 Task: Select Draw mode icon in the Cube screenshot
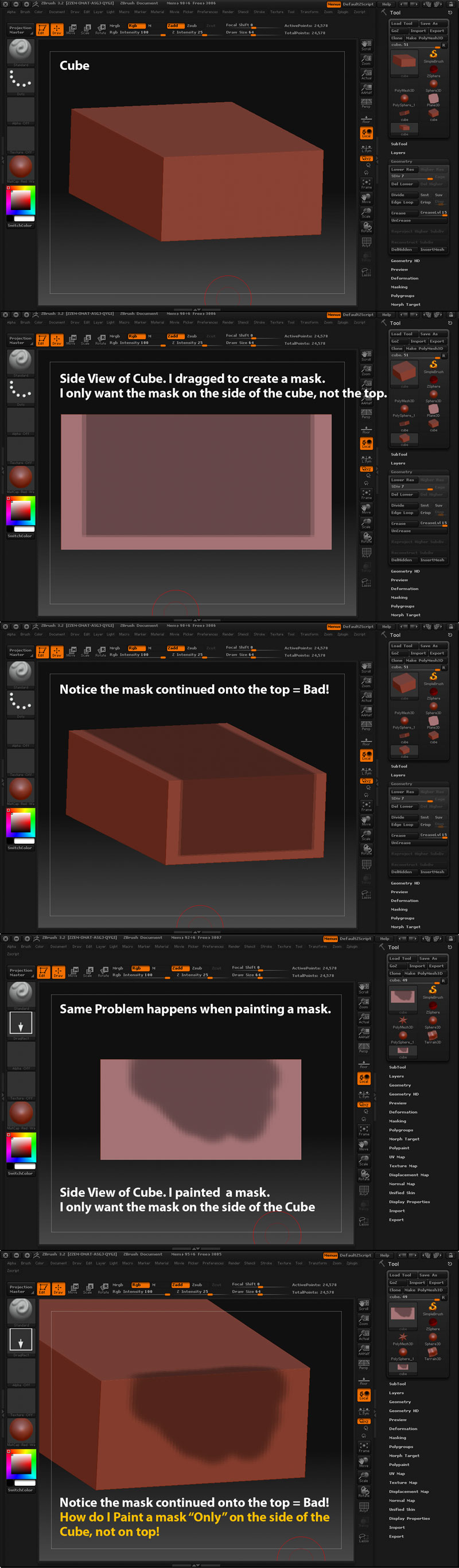[57, 29]
